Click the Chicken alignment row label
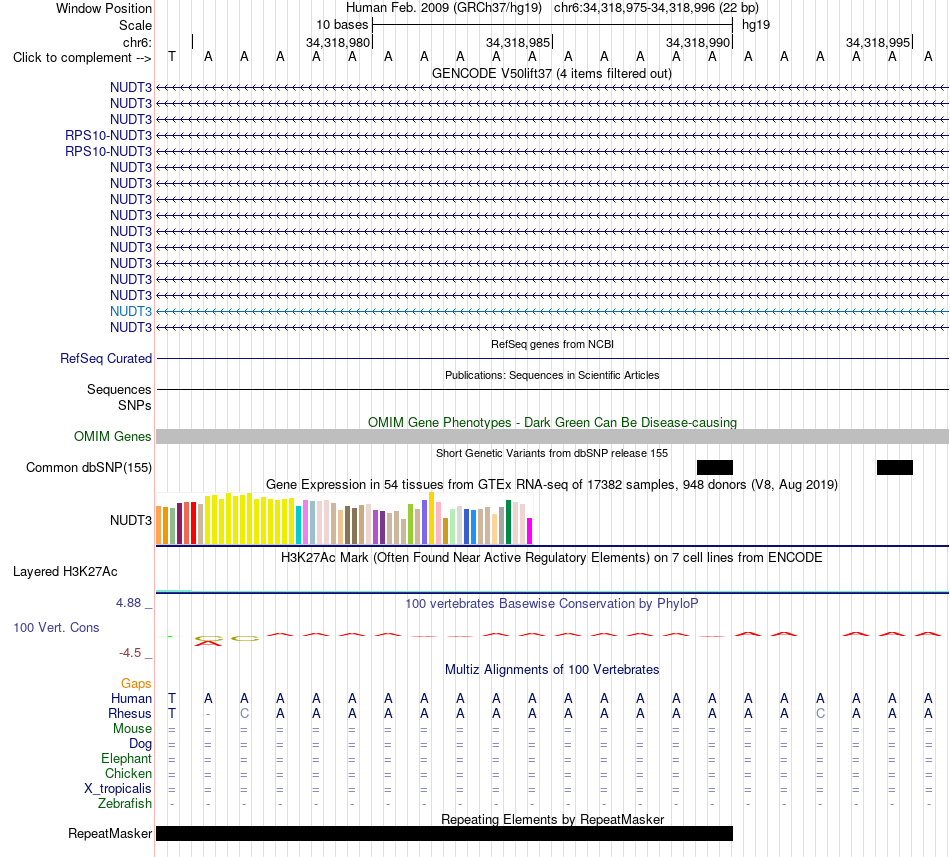This screenshot has width=950, height=857. tap(128, 773)
